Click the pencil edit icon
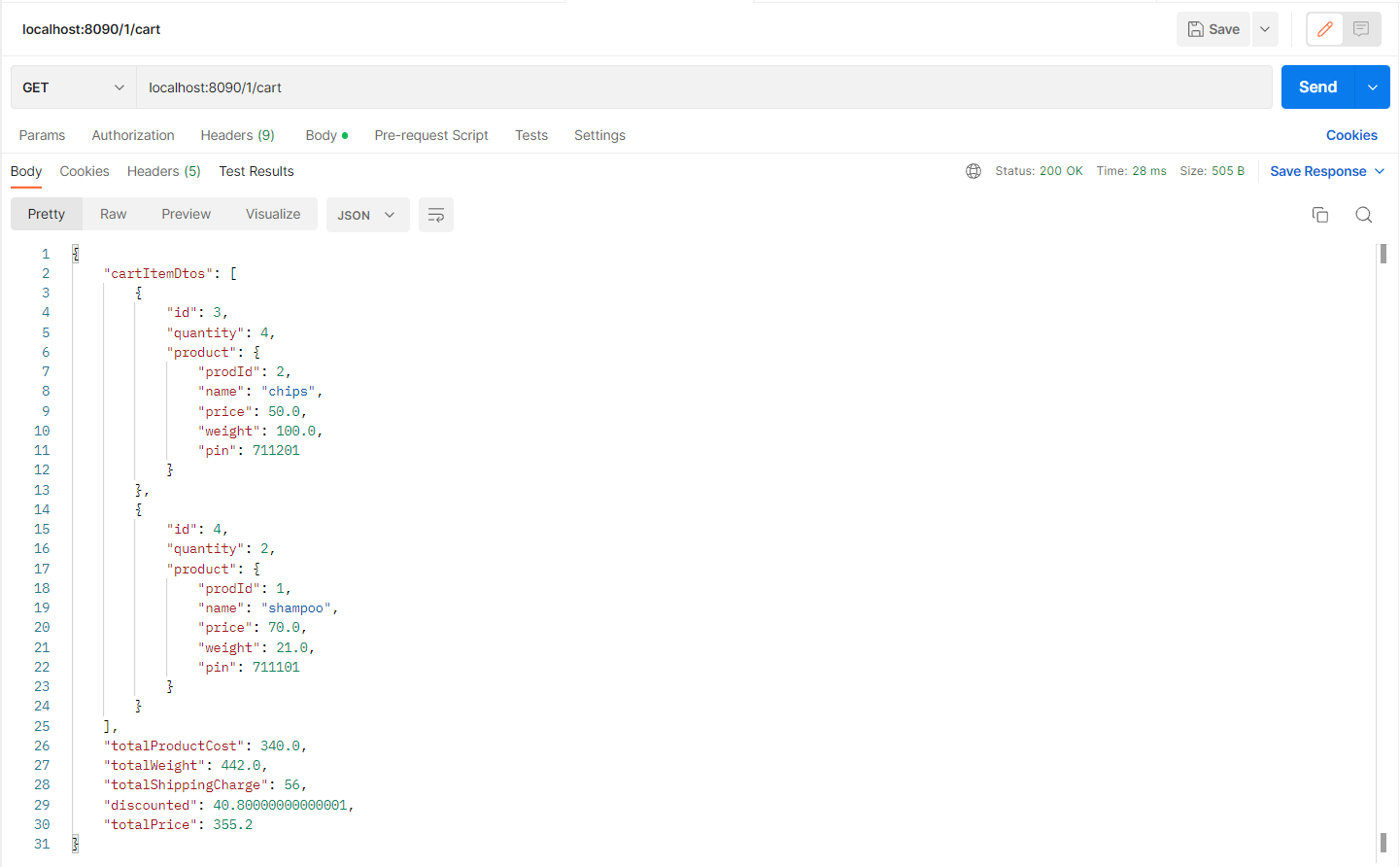 tap(1324, 29)
